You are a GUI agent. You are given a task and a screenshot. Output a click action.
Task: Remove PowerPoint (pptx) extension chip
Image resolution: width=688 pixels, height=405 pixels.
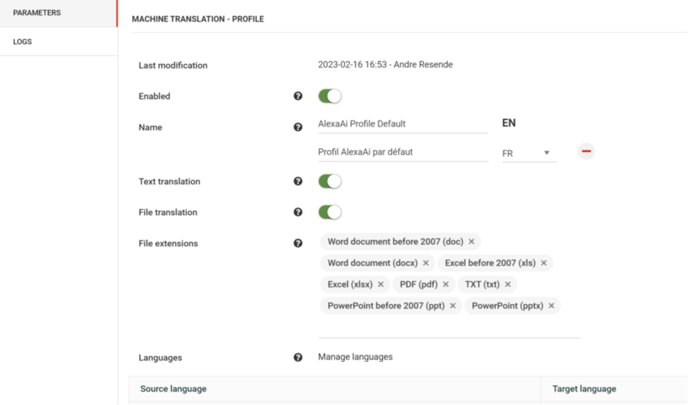coord(552,306)
